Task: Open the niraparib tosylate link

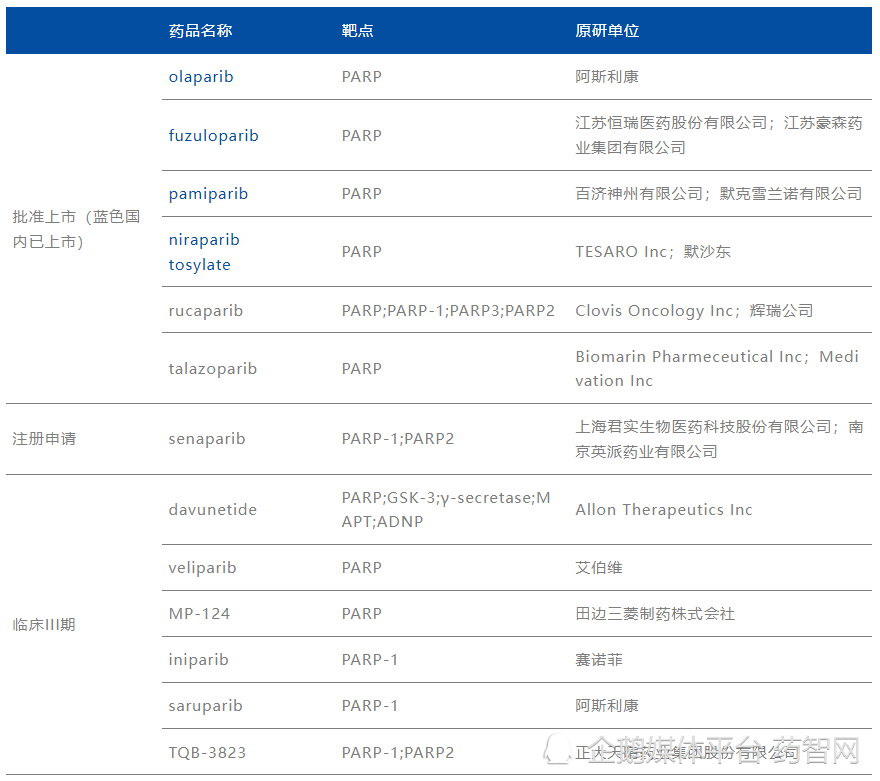Action: click(204, 252)
